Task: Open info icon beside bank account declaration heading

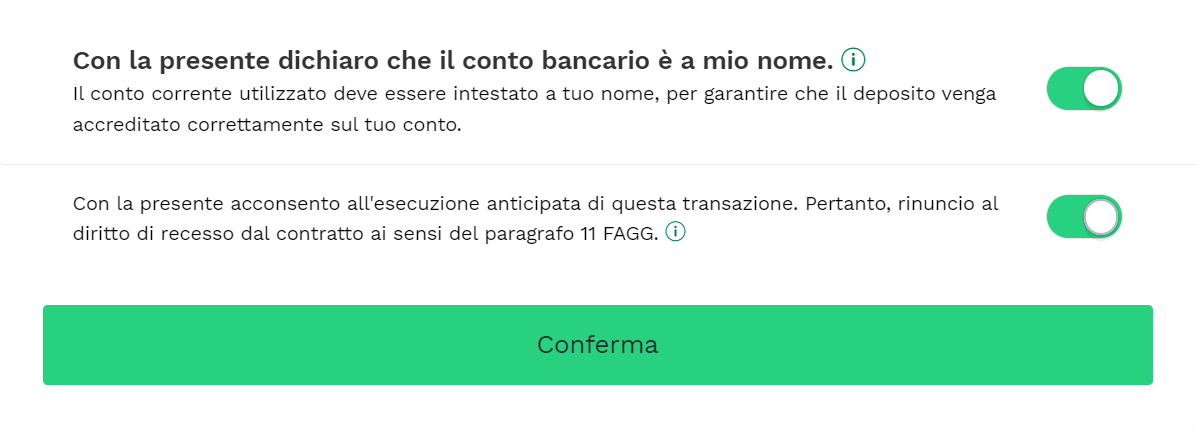Action: click(x=853, y=59)
